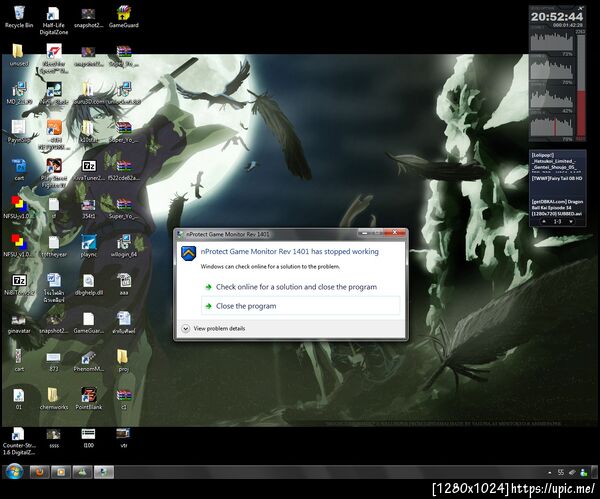Select the wllogin_64 installer icon
600x499 pixels.
pos(123,246)
